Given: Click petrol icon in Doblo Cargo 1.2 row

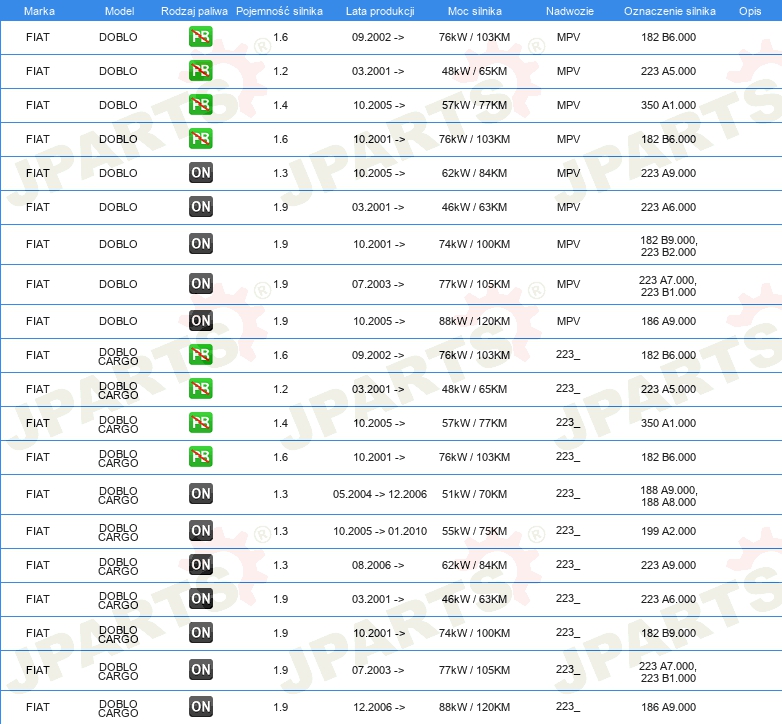Looking at the screenshot, I should pyautogui.click(x=200, y=388).
